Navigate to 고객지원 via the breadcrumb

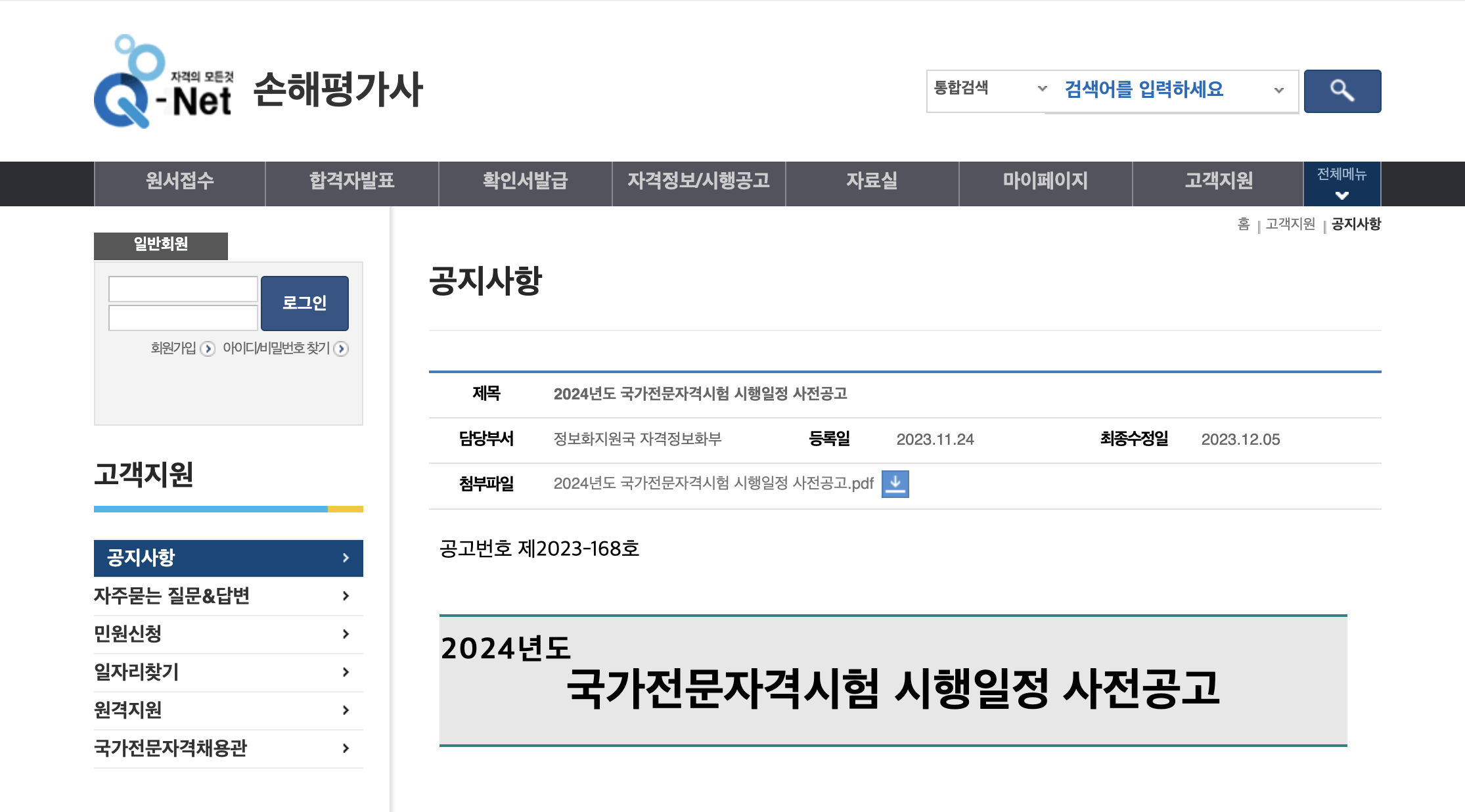coord(1289,224)
